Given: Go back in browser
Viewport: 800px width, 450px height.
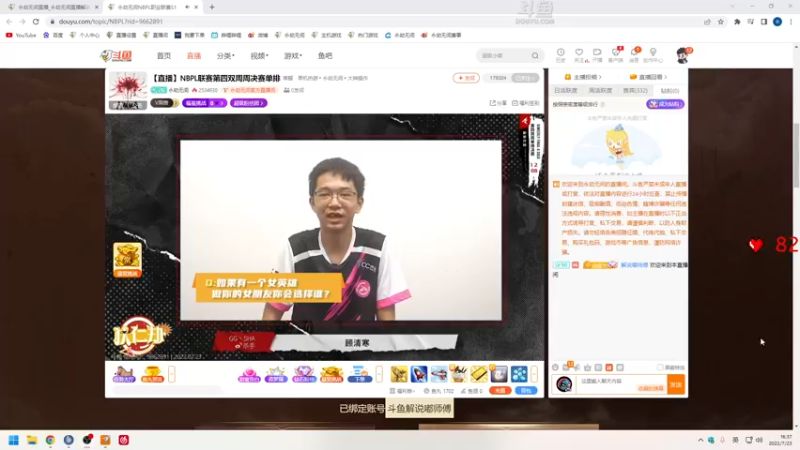Looking at the screenshot, I should pos(9,21).
